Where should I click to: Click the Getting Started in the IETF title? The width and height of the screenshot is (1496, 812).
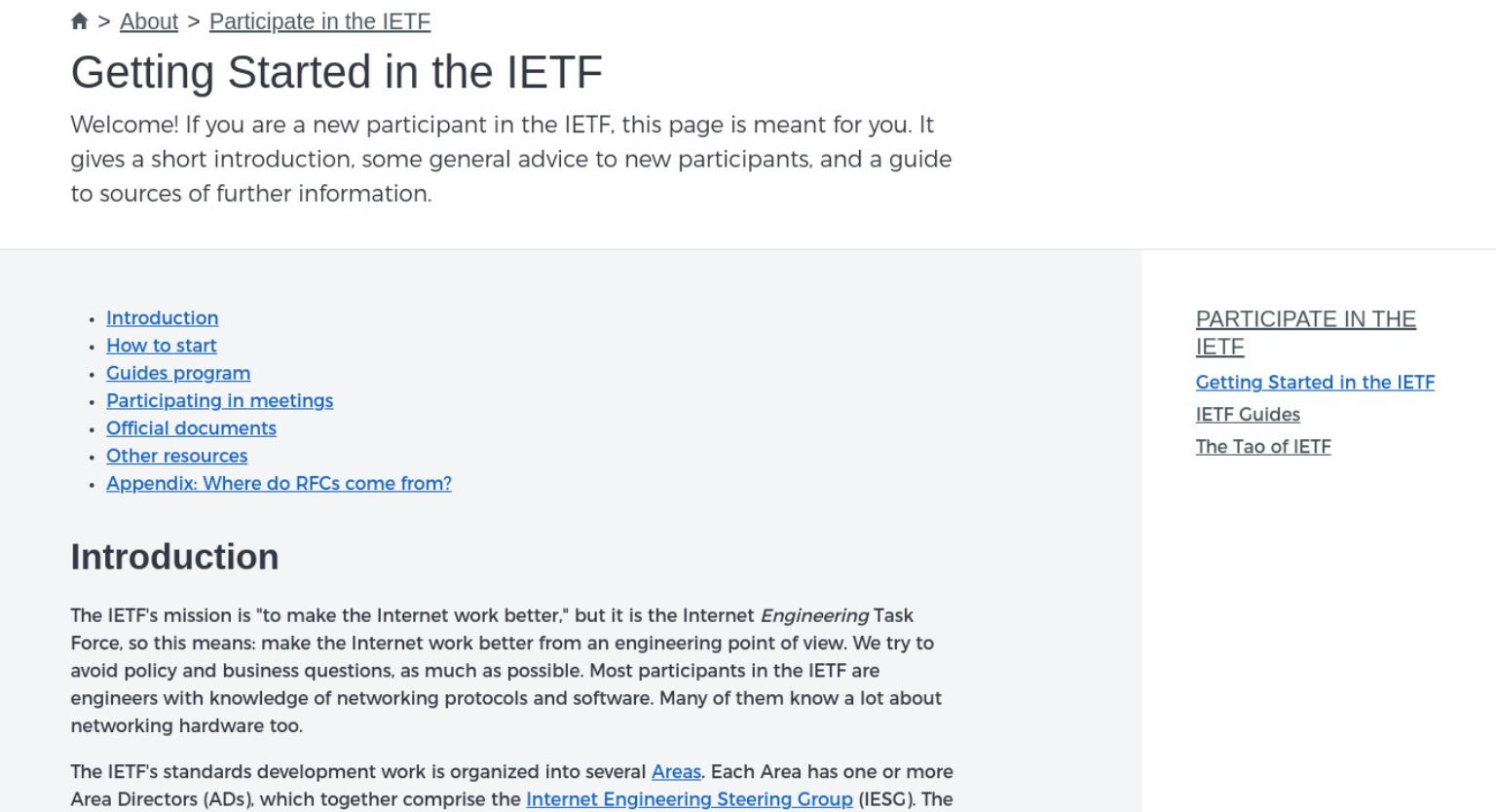coord(337,72)
